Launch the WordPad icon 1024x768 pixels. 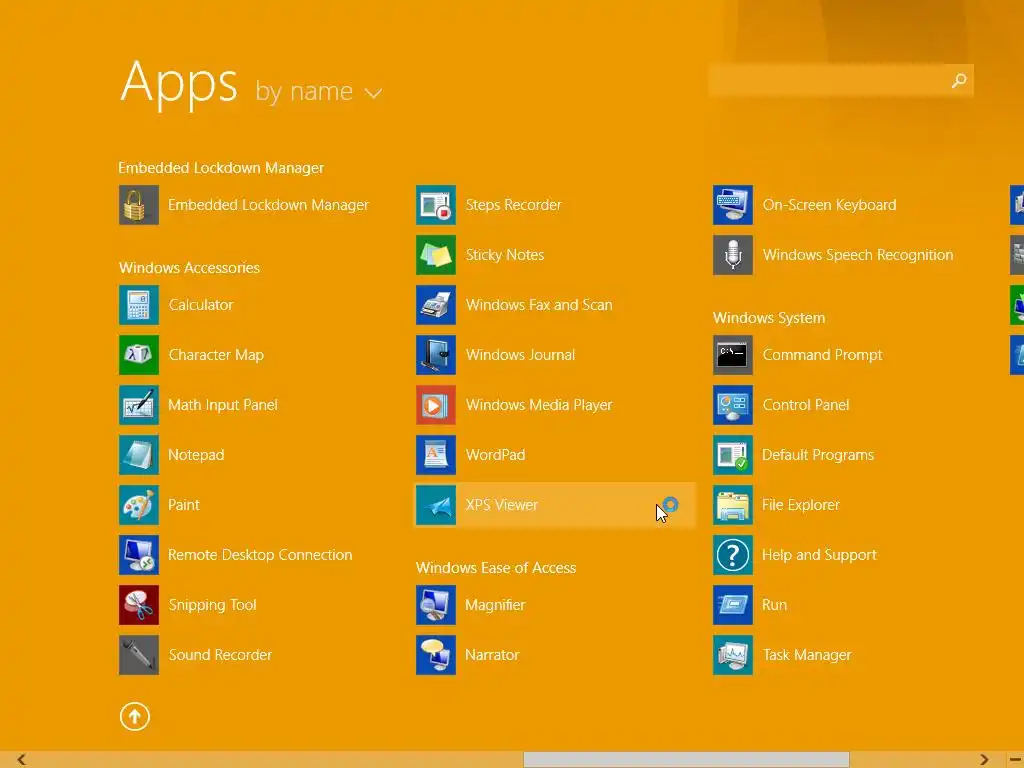[x=436, y=455]
